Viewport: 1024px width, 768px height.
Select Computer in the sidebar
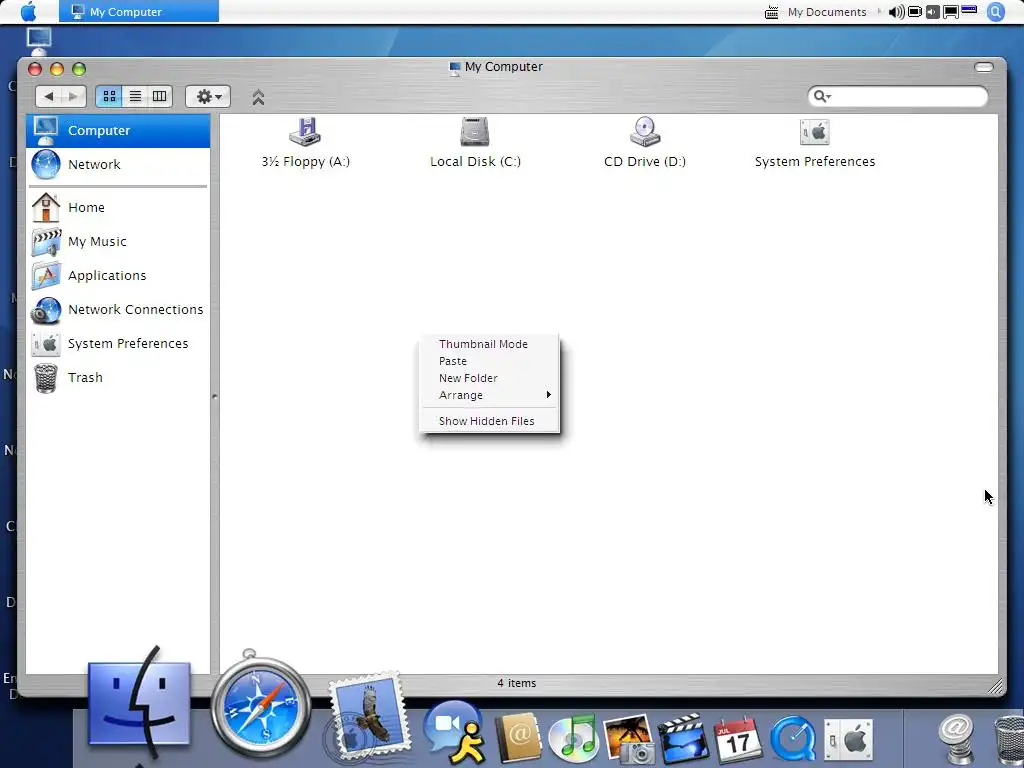[x=118, y=131]
